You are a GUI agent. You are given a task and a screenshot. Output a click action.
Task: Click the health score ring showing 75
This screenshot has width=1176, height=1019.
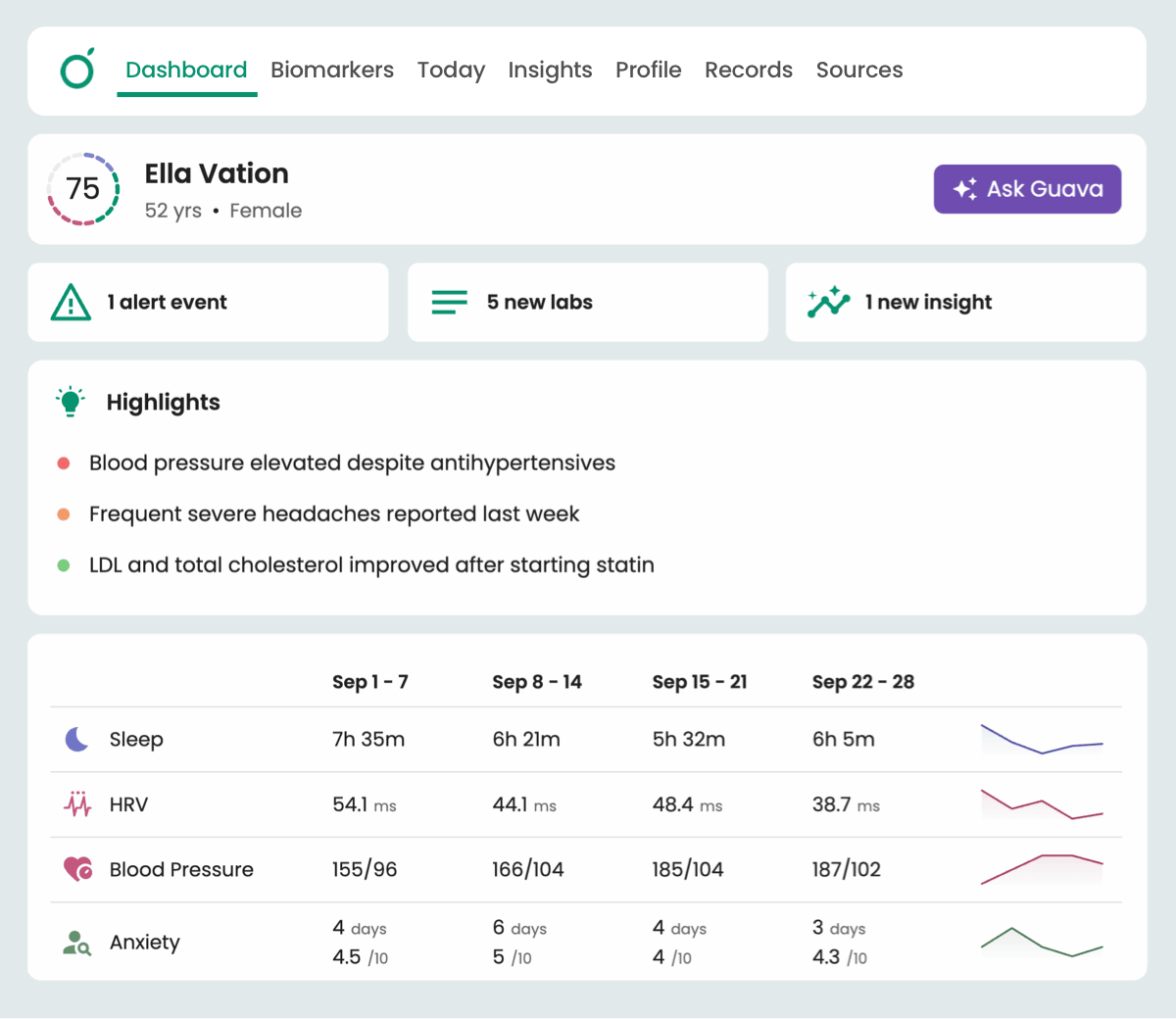(x=83, y=189)
